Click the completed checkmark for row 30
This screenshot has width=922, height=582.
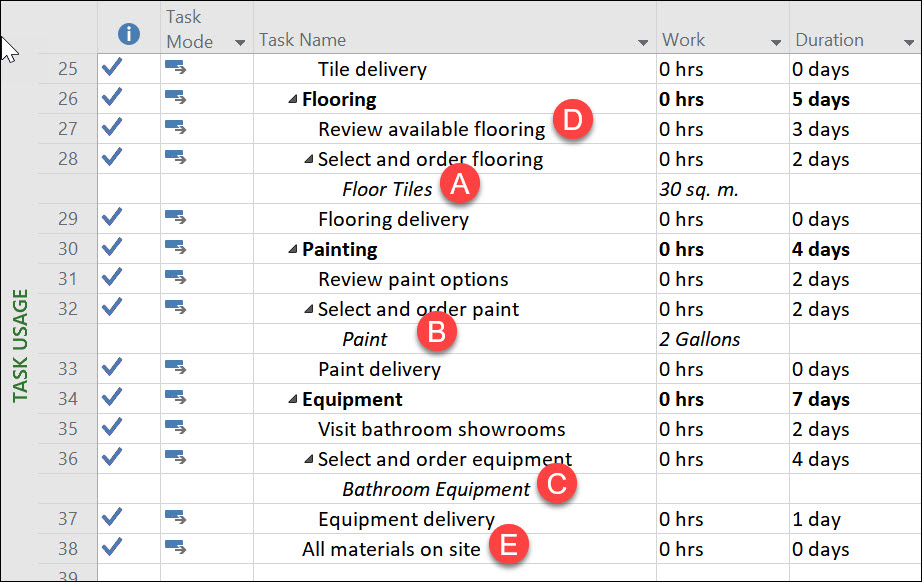click(112, 247)
